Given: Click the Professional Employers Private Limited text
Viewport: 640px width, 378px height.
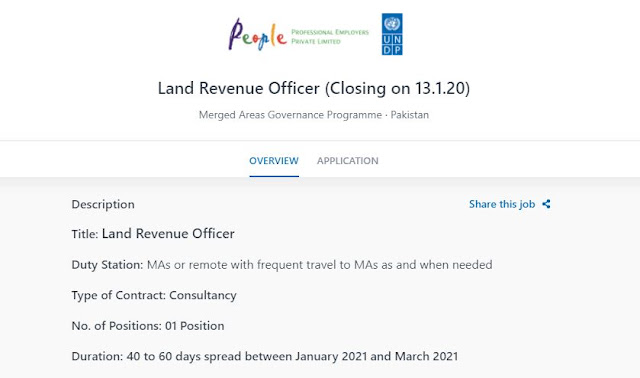Looking at the screenshot, I should [330, 37].
